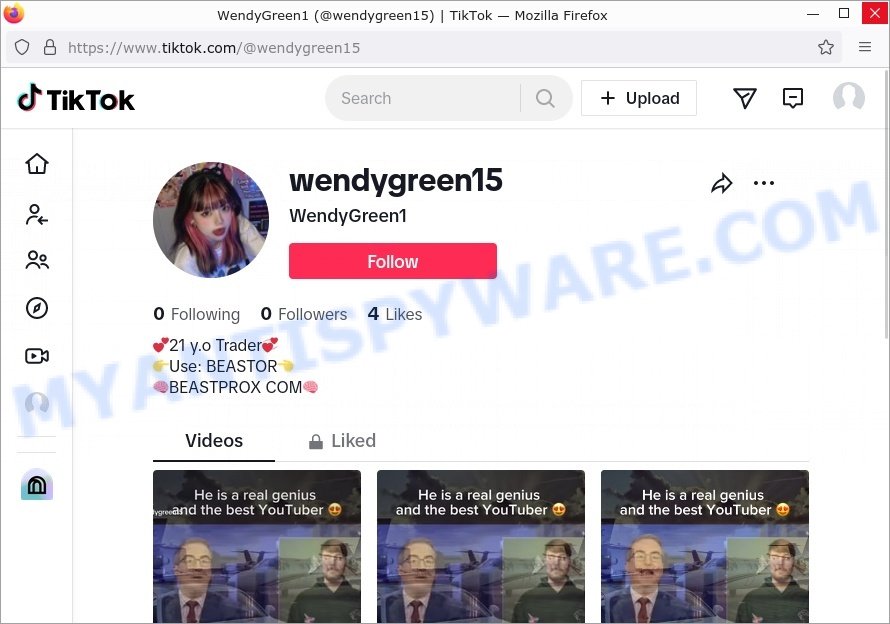Viewport: 890px width, 624px height.
Task: Open the inbox notifications icon
Action: click(792, 98)
